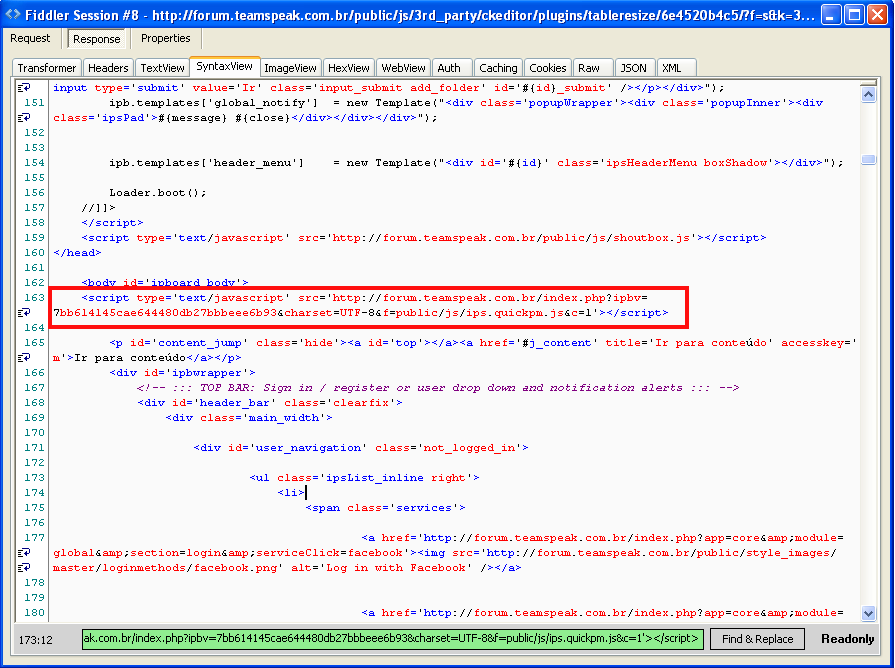
Task: Click the '</script>' tag on line 158
Action: coord(112,223)
